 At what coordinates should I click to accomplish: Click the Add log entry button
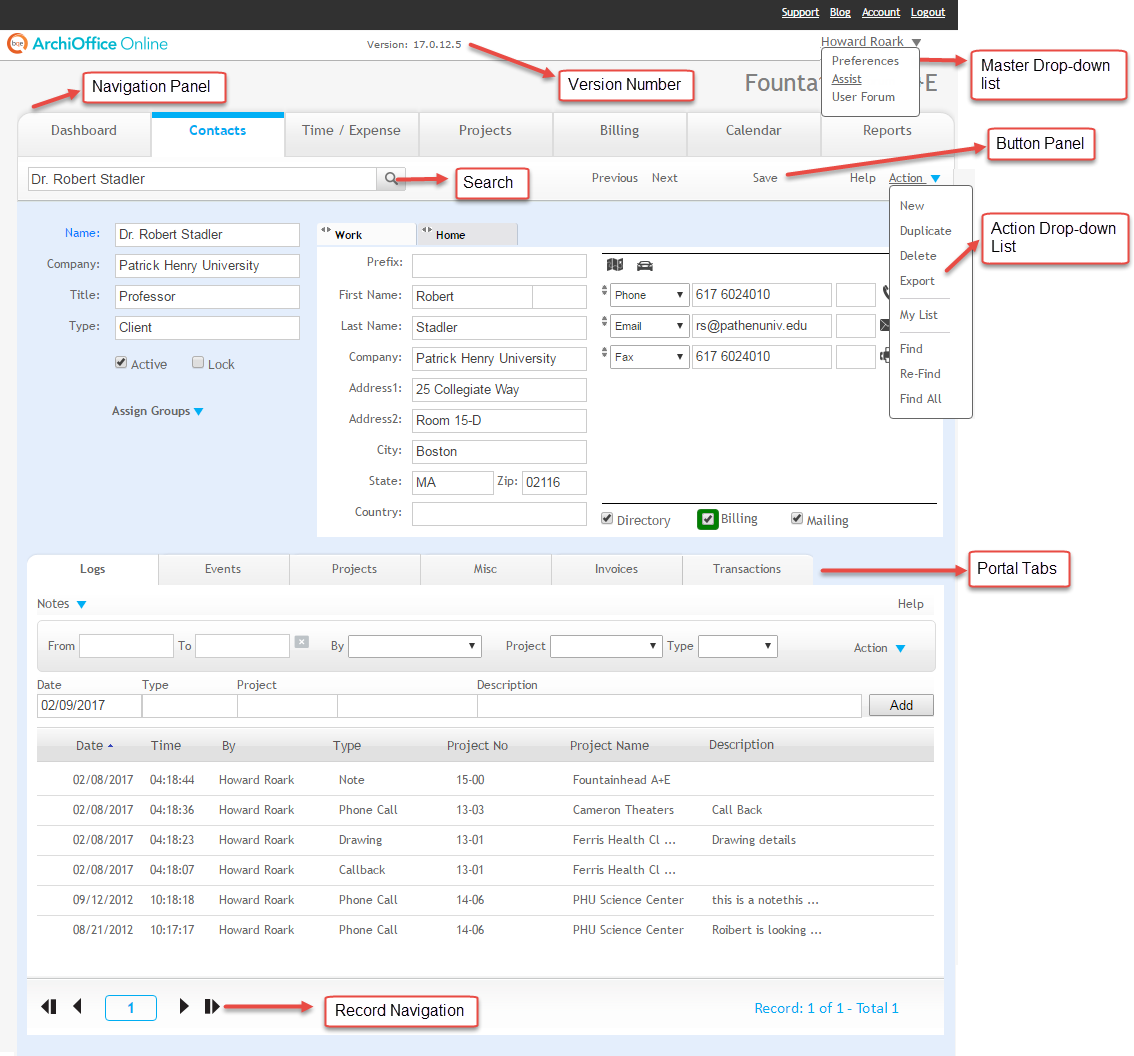(x=901, y=705)
